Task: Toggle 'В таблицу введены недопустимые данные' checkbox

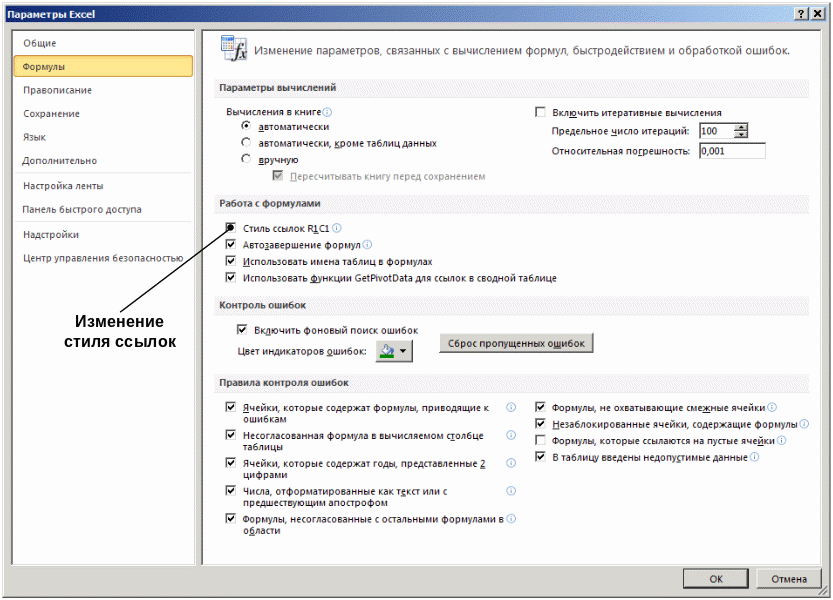Action: coord(540,457)
